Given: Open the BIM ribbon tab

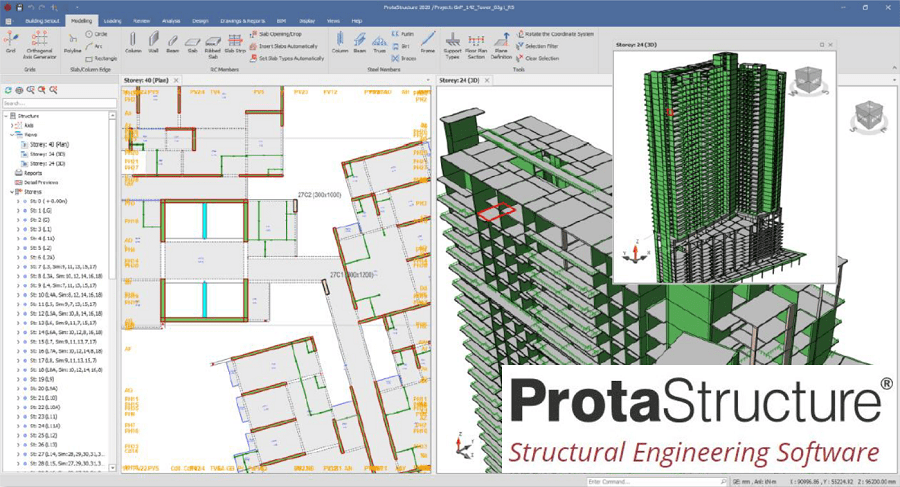Looking at the screenshot, I should tap(281, 21).
